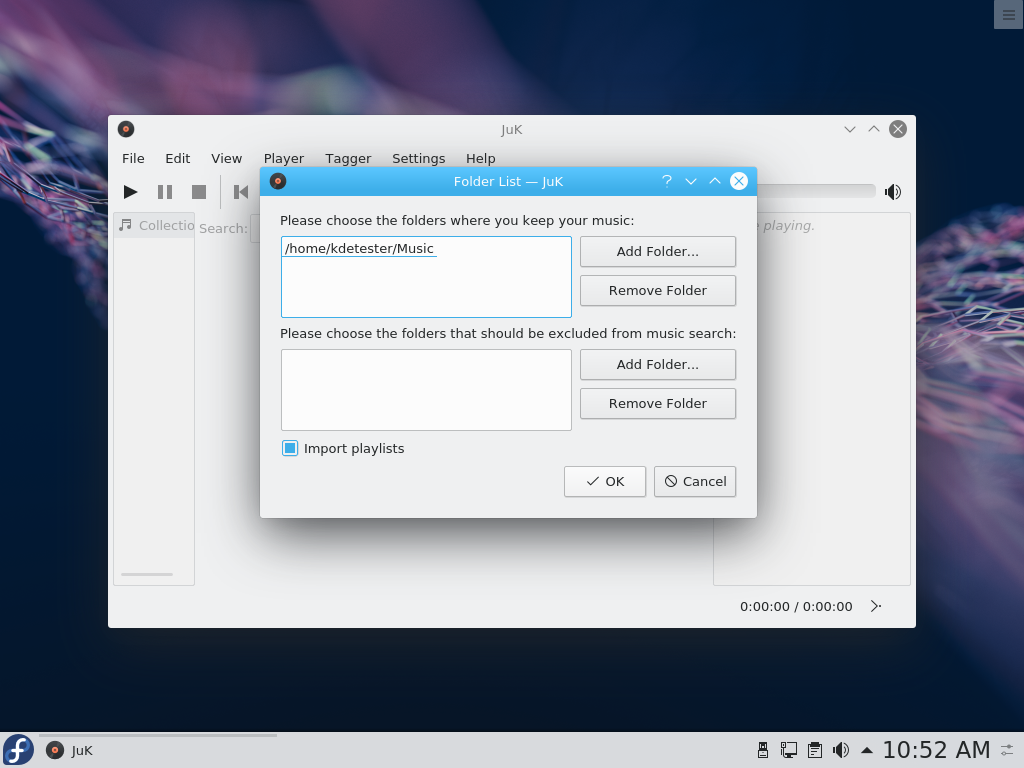Open the Settings menu
The image size is (1024, 768).
pyautogui.click(x=419, y=158)
